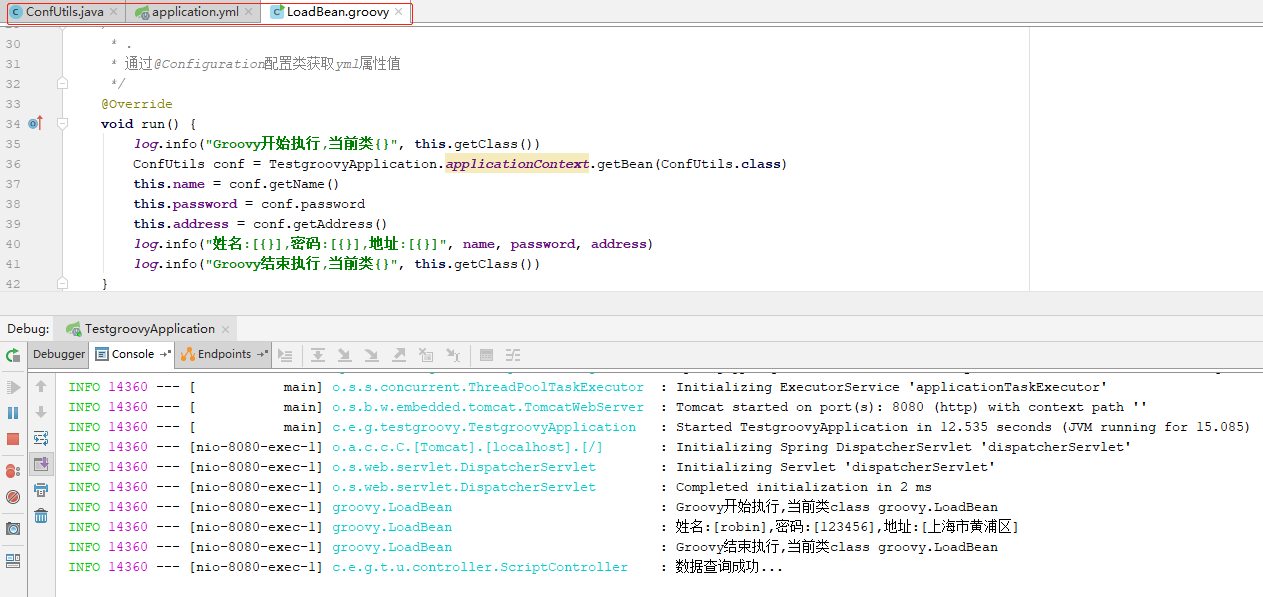Click the override gutter icon at line 34
This screenshot has height=597, width=1263.
[x=35, y=123]
